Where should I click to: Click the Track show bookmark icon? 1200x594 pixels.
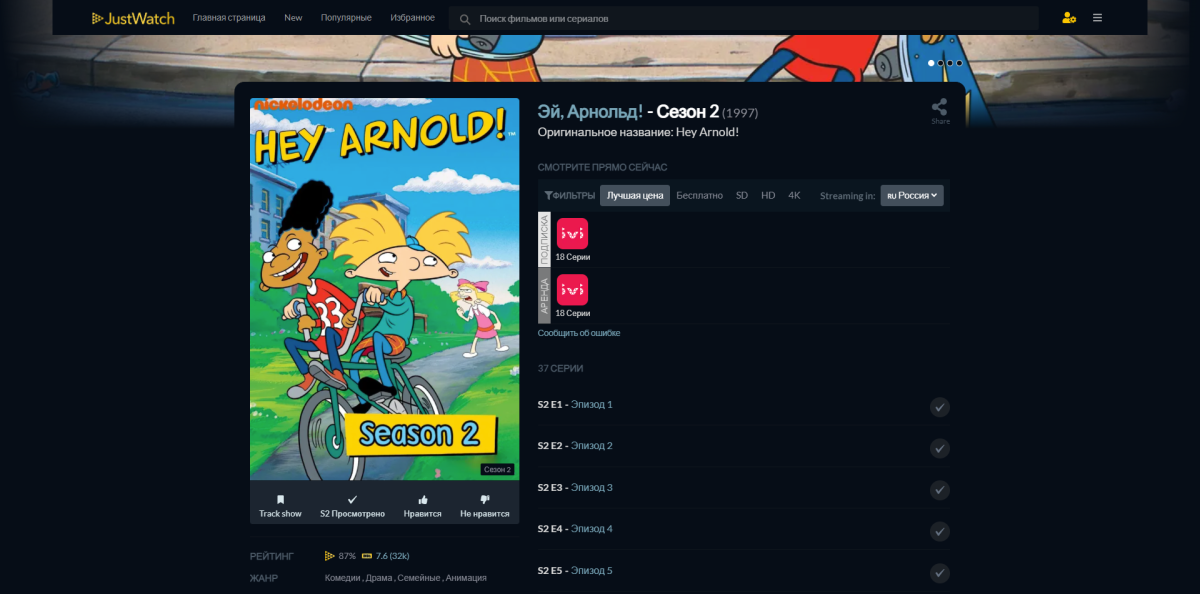pos(280,499)
